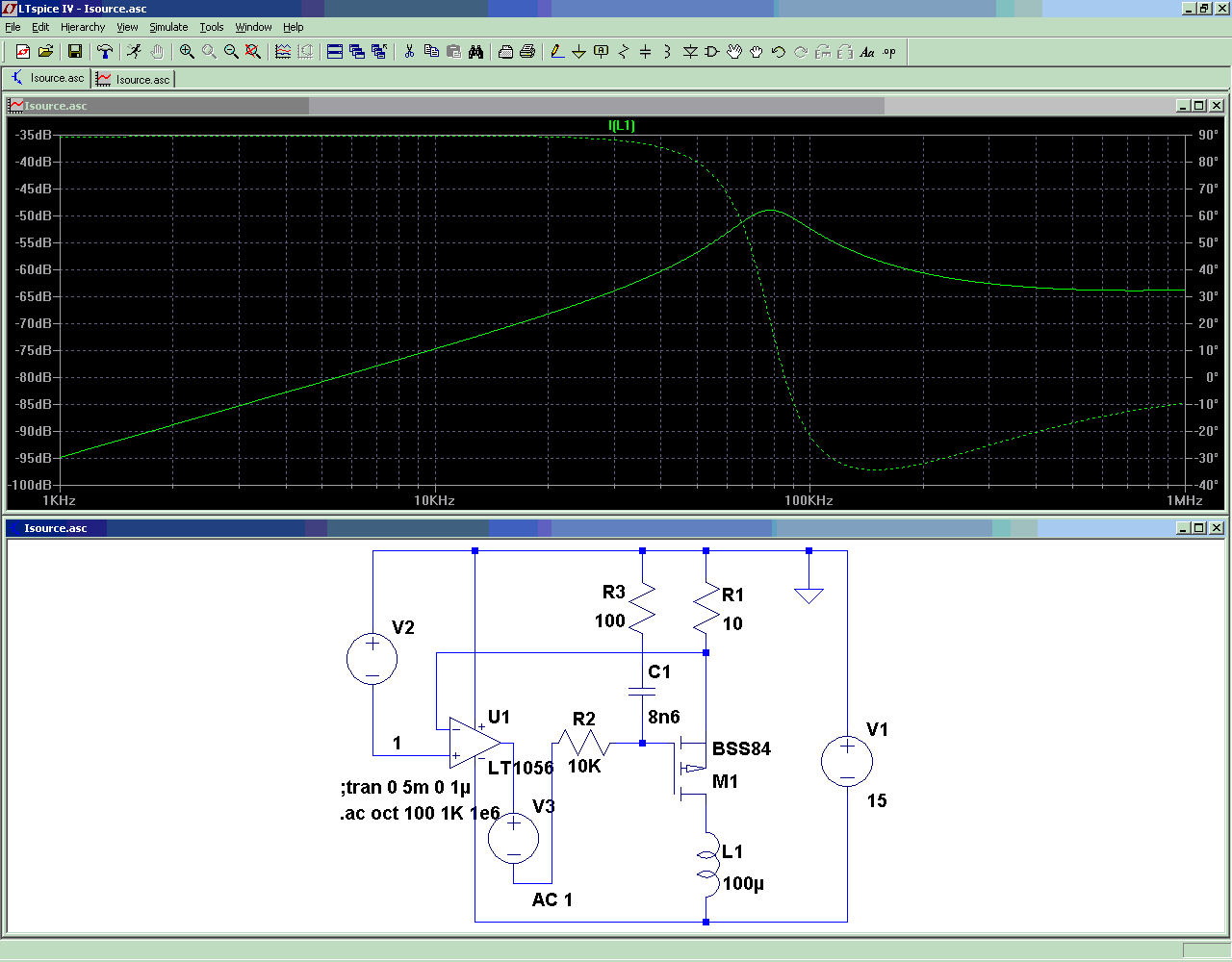Click the 90° phase axis label
This screenshot has height=962, width=1232.
point(1208,135)
